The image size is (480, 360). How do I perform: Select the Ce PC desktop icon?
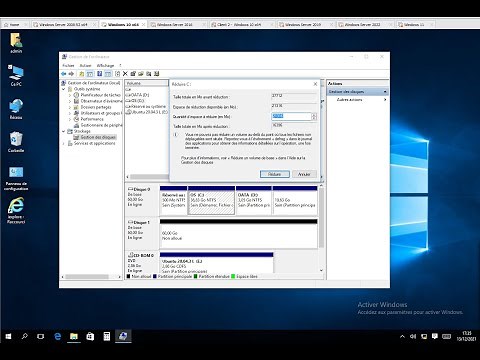[16, 76]
